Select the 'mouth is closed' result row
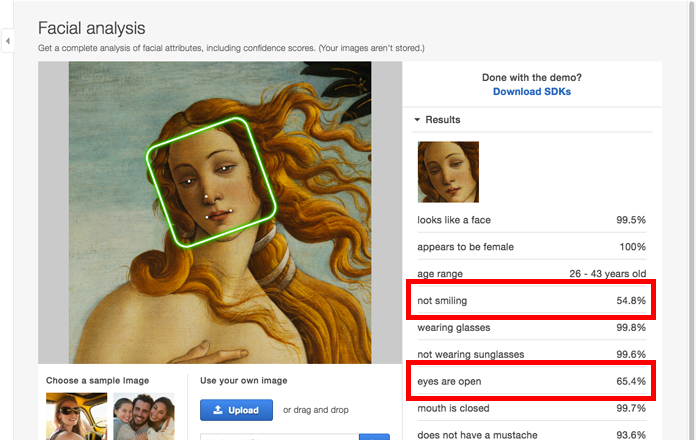This screenshot has height=440, width=696. 531,408
